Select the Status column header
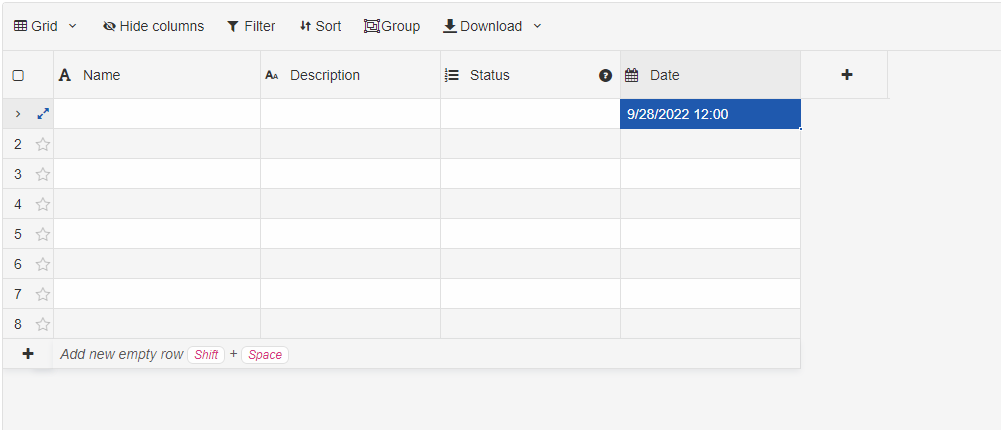Screen dimensions: 1001x430 point(531,75)
